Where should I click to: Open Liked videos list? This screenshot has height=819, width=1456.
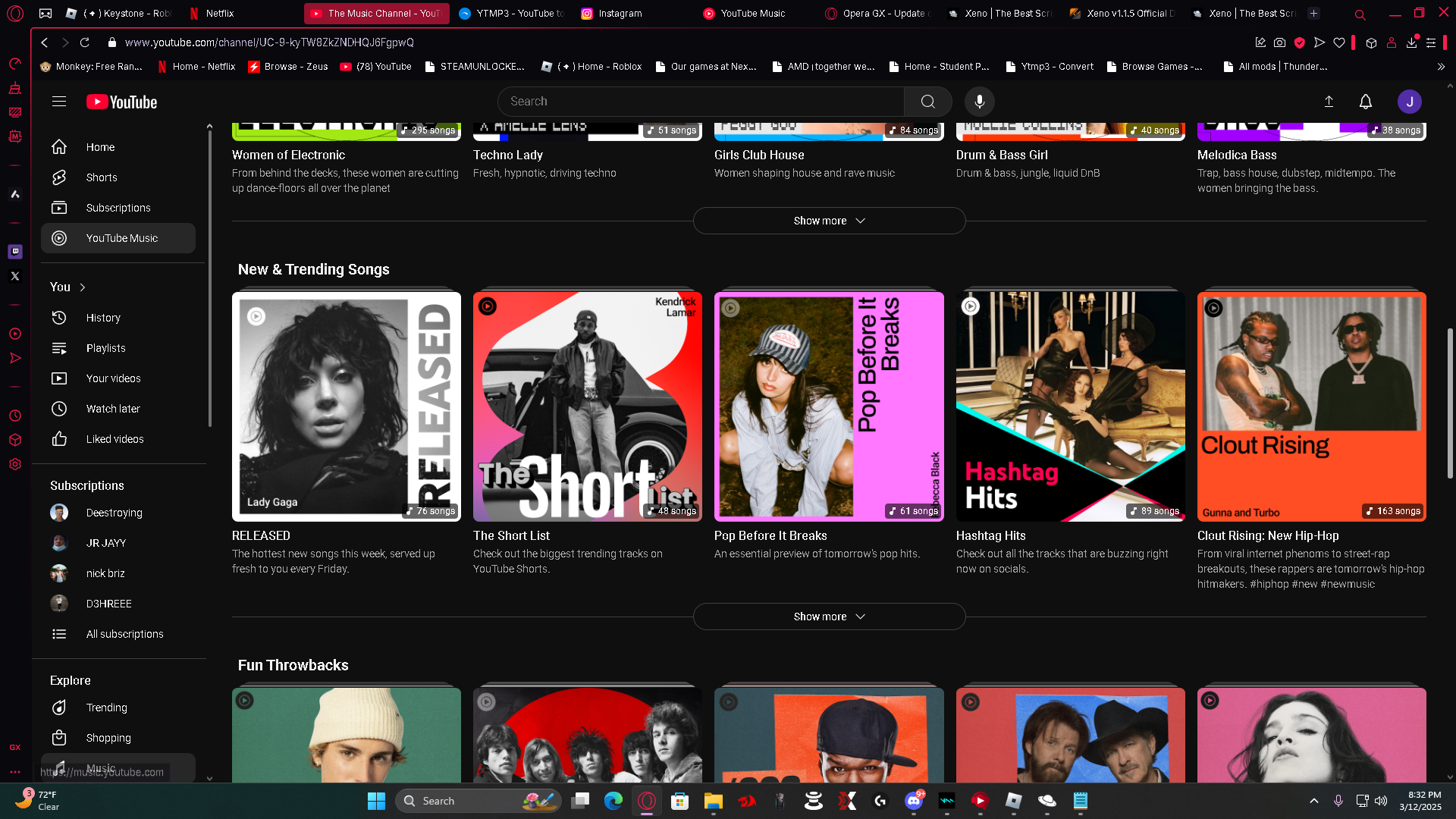(x=118, y=439)
